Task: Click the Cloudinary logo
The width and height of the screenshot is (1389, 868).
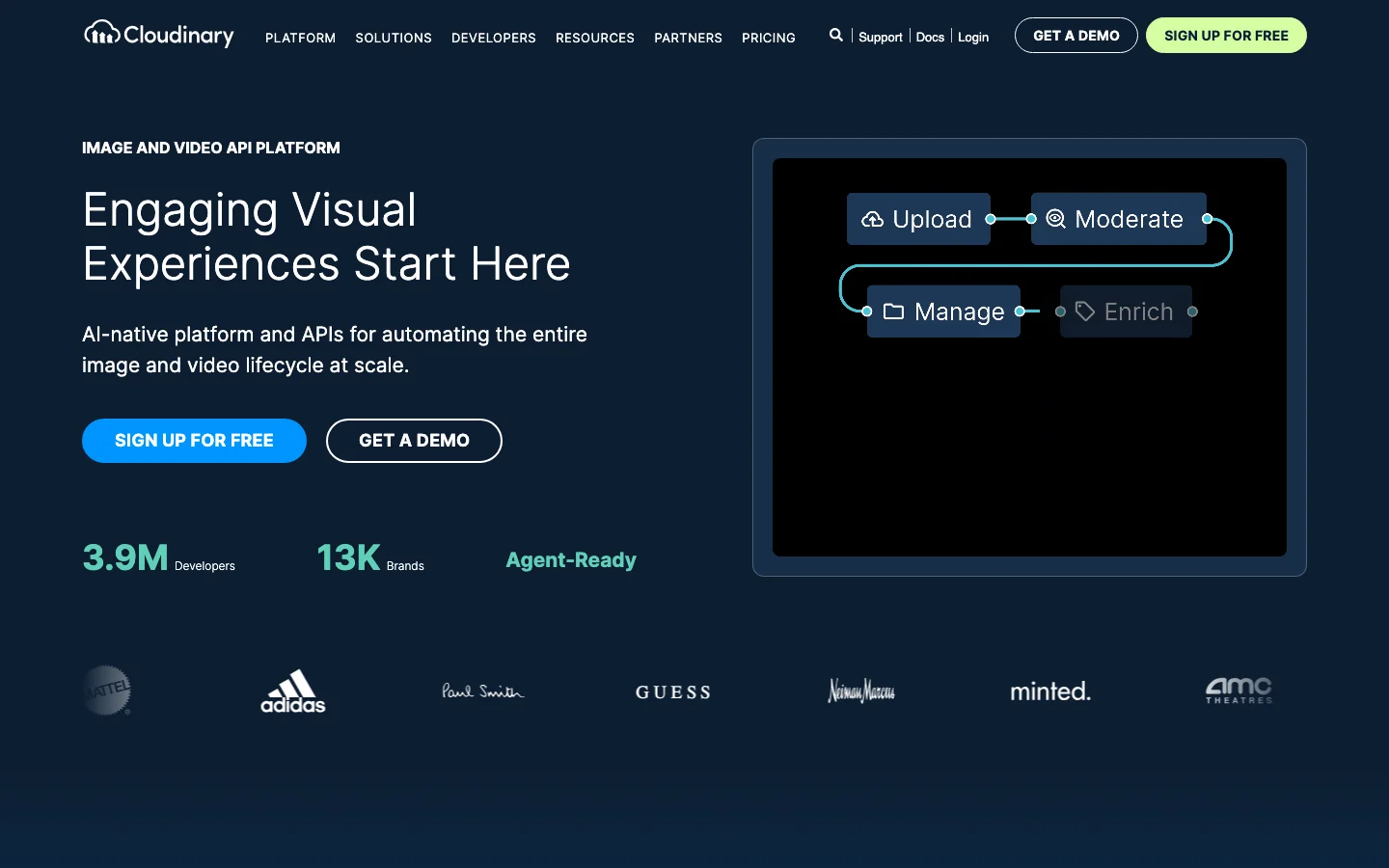Action: coord(159,35)
